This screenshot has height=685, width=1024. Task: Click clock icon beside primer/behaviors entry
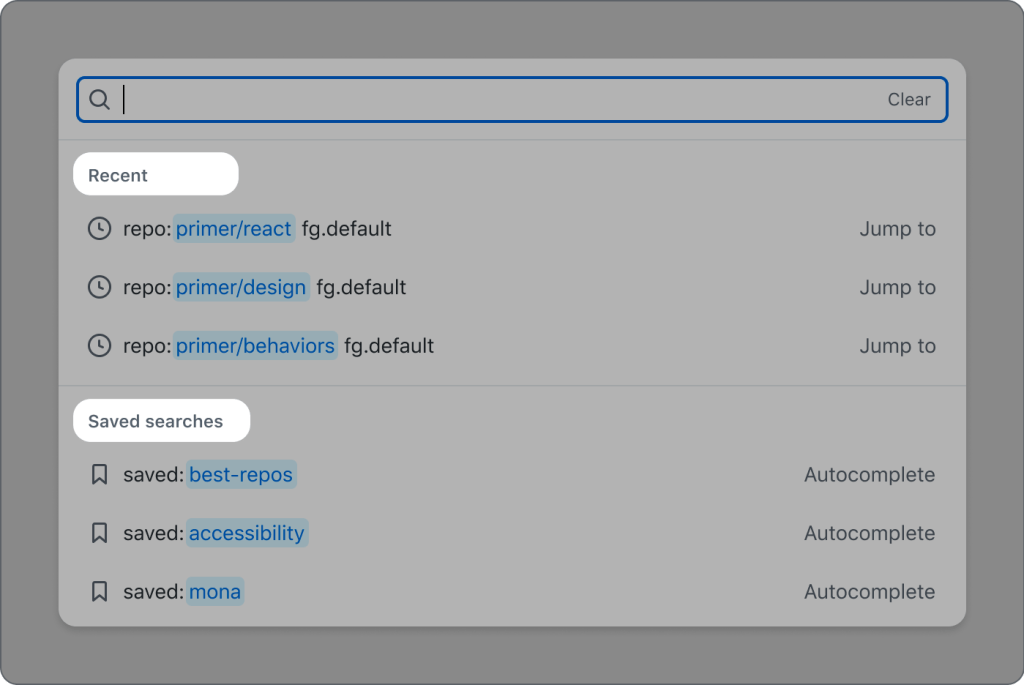99,346
